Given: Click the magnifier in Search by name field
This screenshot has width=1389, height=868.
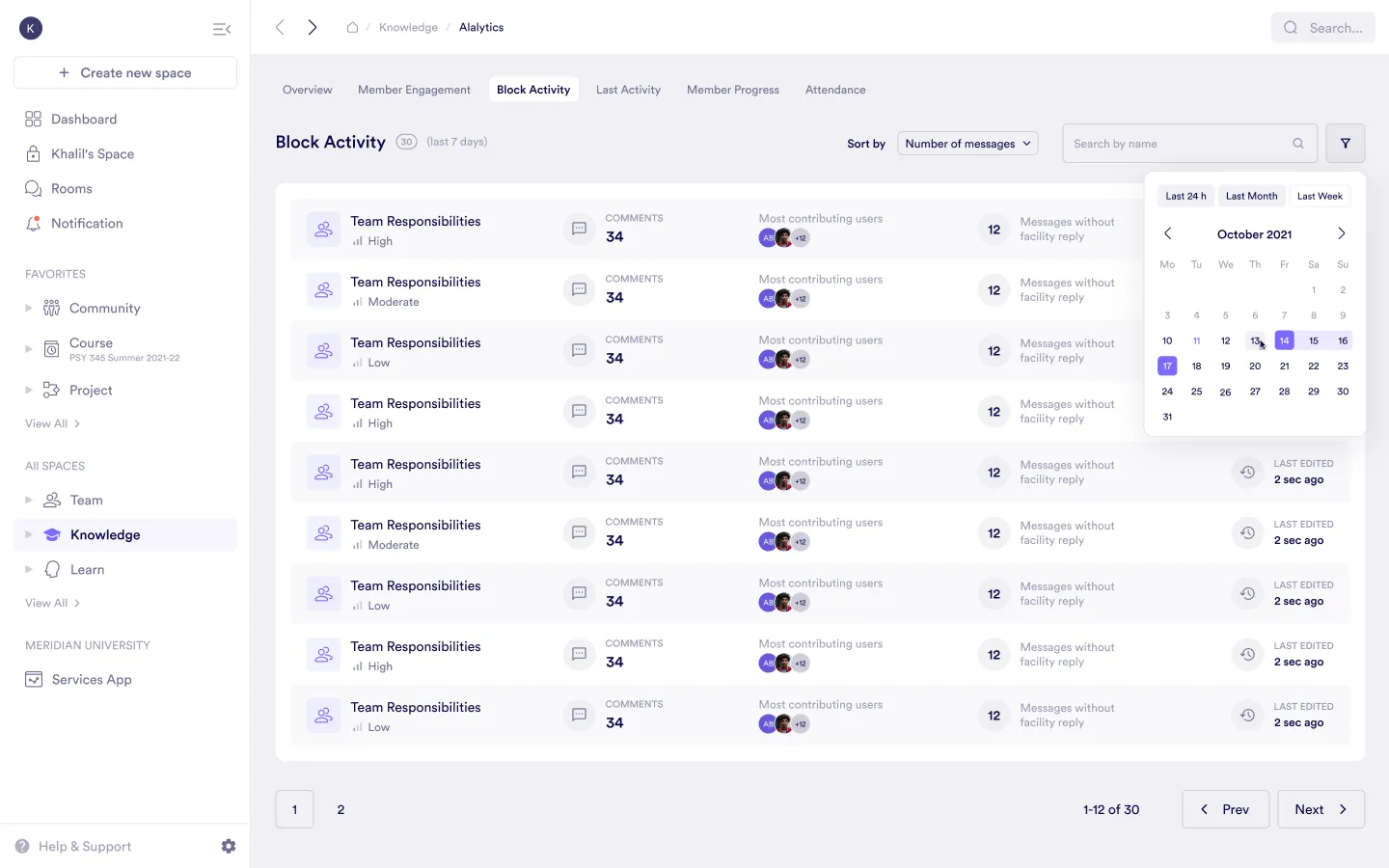Looking at the screenshot, I should pos(1298,143).
